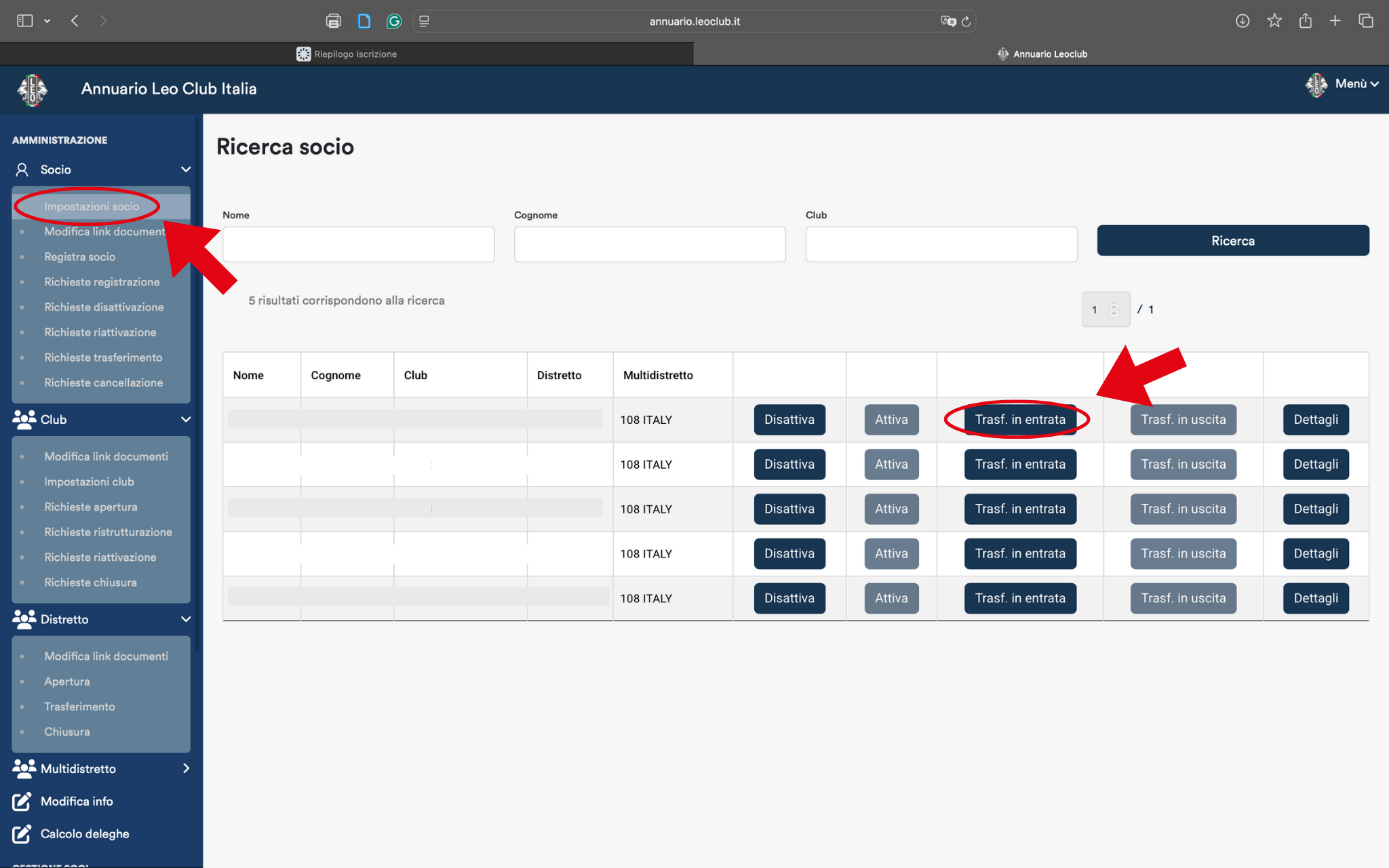The height and width of the screenshot is (868, 1389).
Task: Click the page number stepper arrows
Action: click(1114, 310)
